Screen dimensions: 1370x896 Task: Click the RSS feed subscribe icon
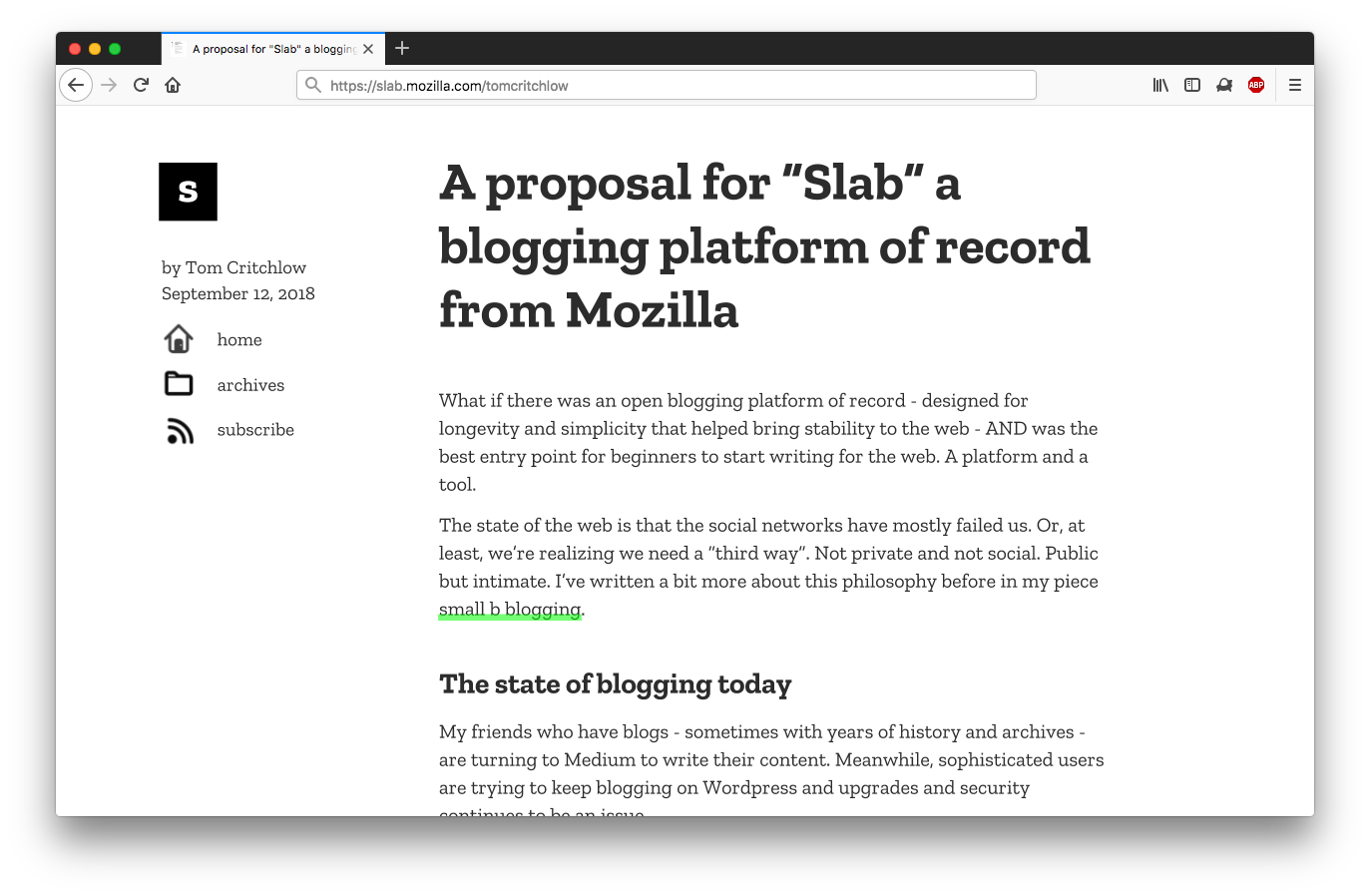[x=180, y=430]
